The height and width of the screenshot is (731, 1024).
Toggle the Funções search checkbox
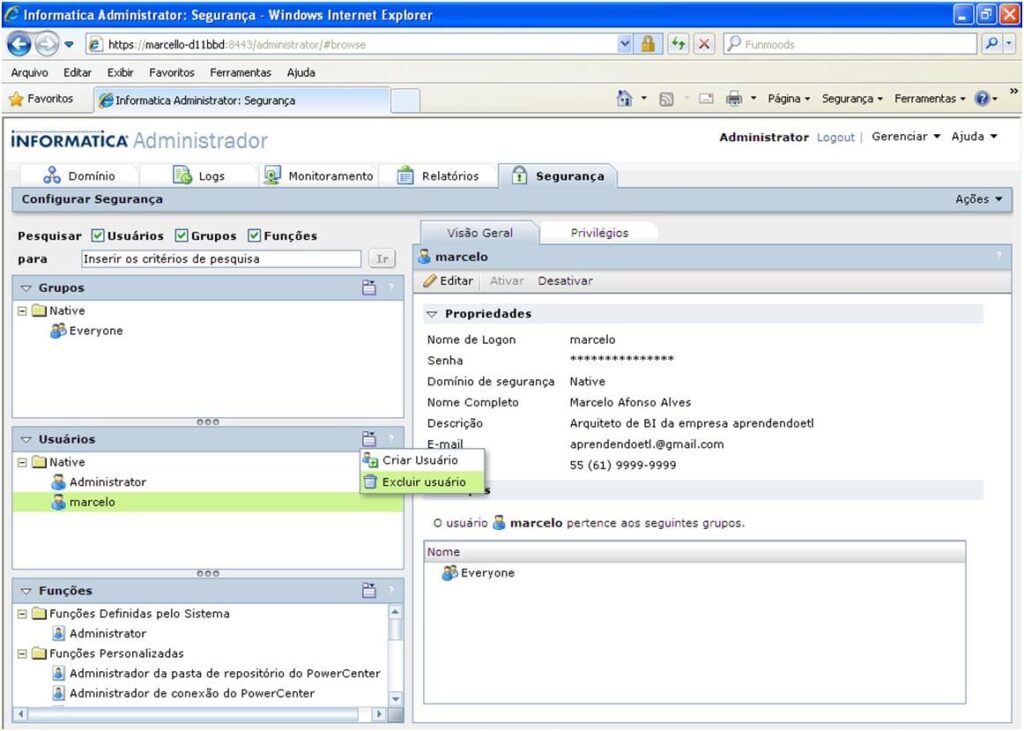(x=254, y=236)
